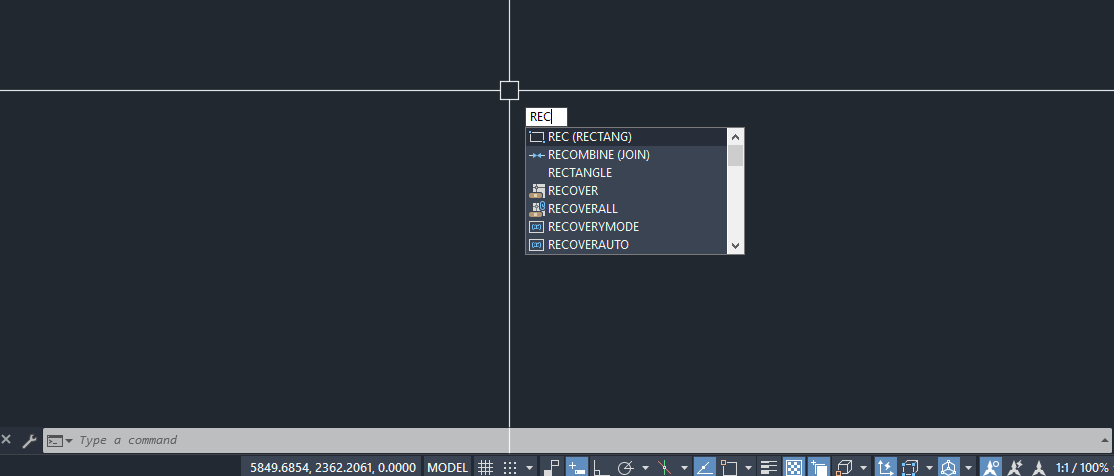Open object snap settings dropdown

coord(749,468)
